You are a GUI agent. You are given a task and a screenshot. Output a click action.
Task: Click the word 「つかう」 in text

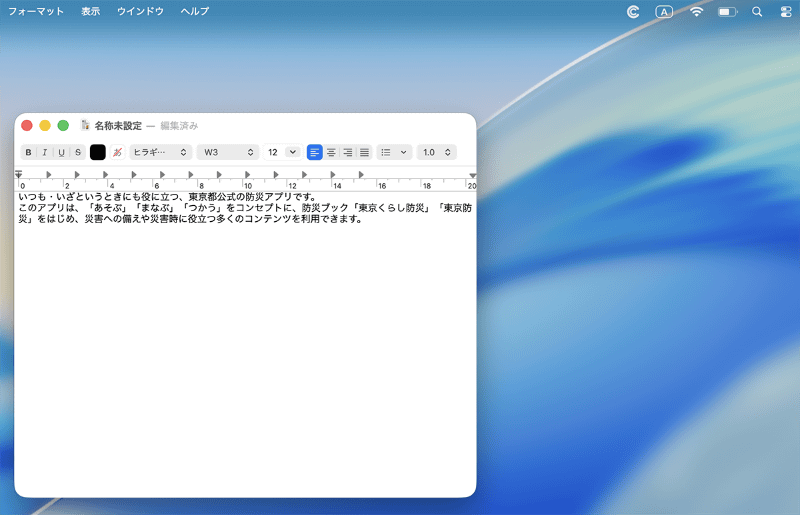point(203,208)
